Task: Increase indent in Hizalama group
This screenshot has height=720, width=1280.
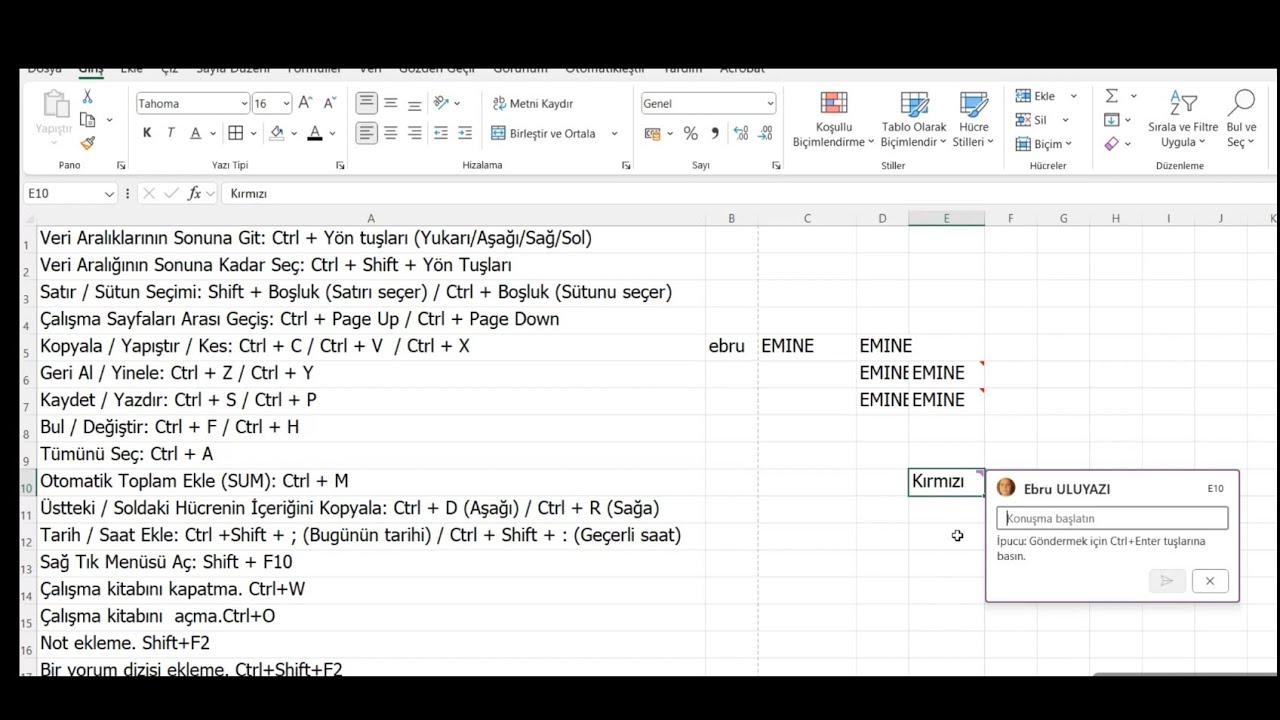Action: click(x=464, y=133)
